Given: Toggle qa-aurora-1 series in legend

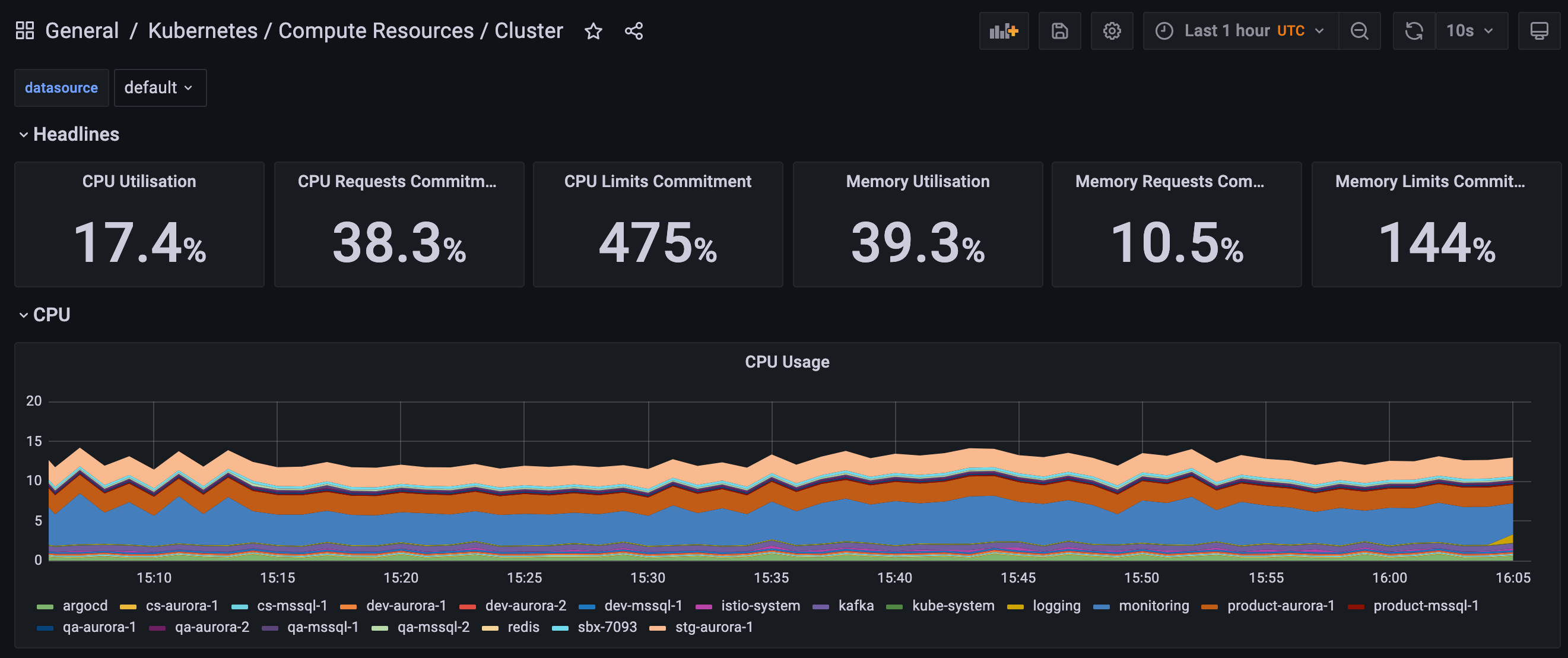Looking at the screenshot, I should (99, 627).
